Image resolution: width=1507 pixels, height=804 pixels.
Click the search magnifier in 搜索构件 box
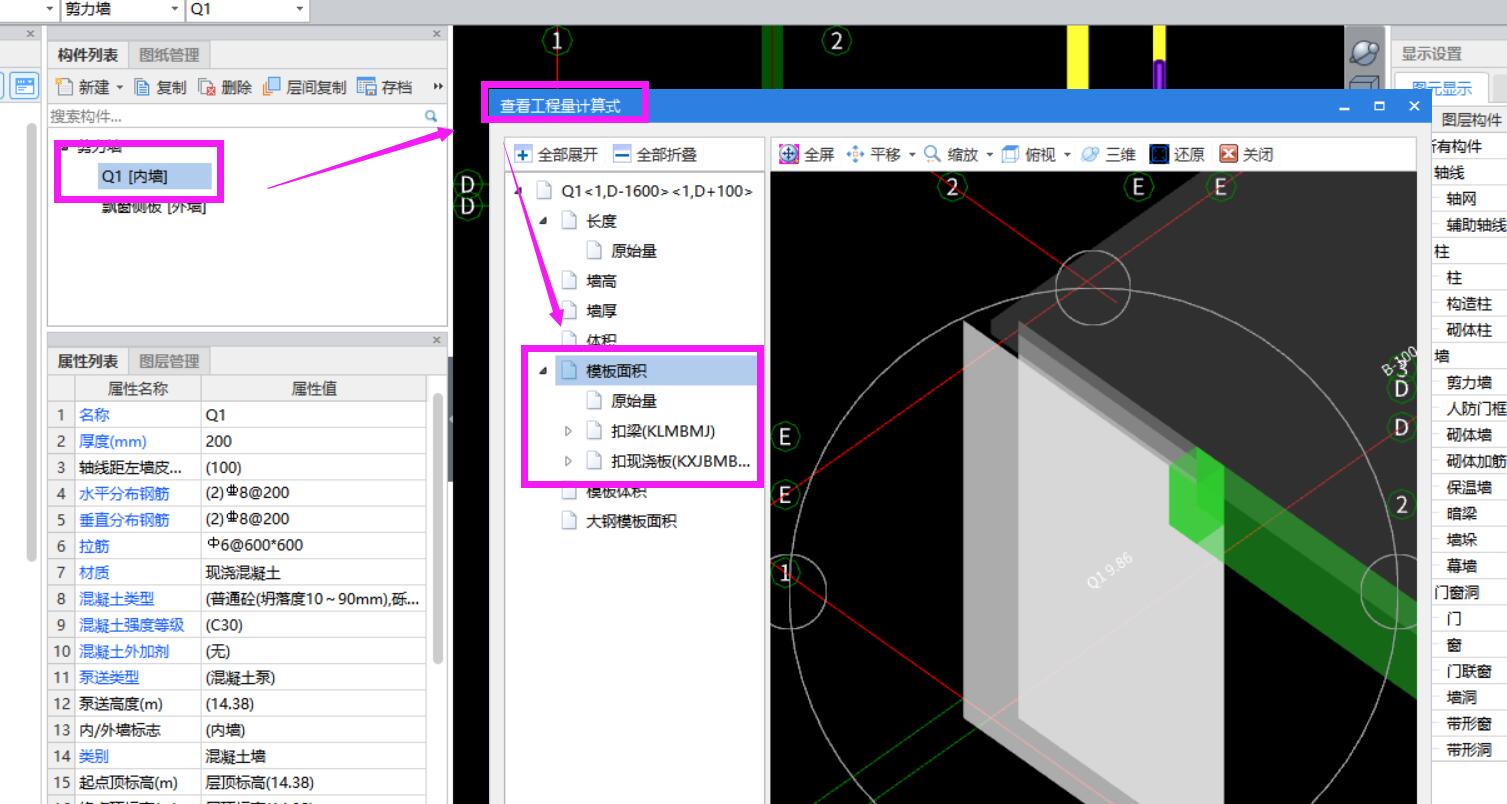point(431,117)
